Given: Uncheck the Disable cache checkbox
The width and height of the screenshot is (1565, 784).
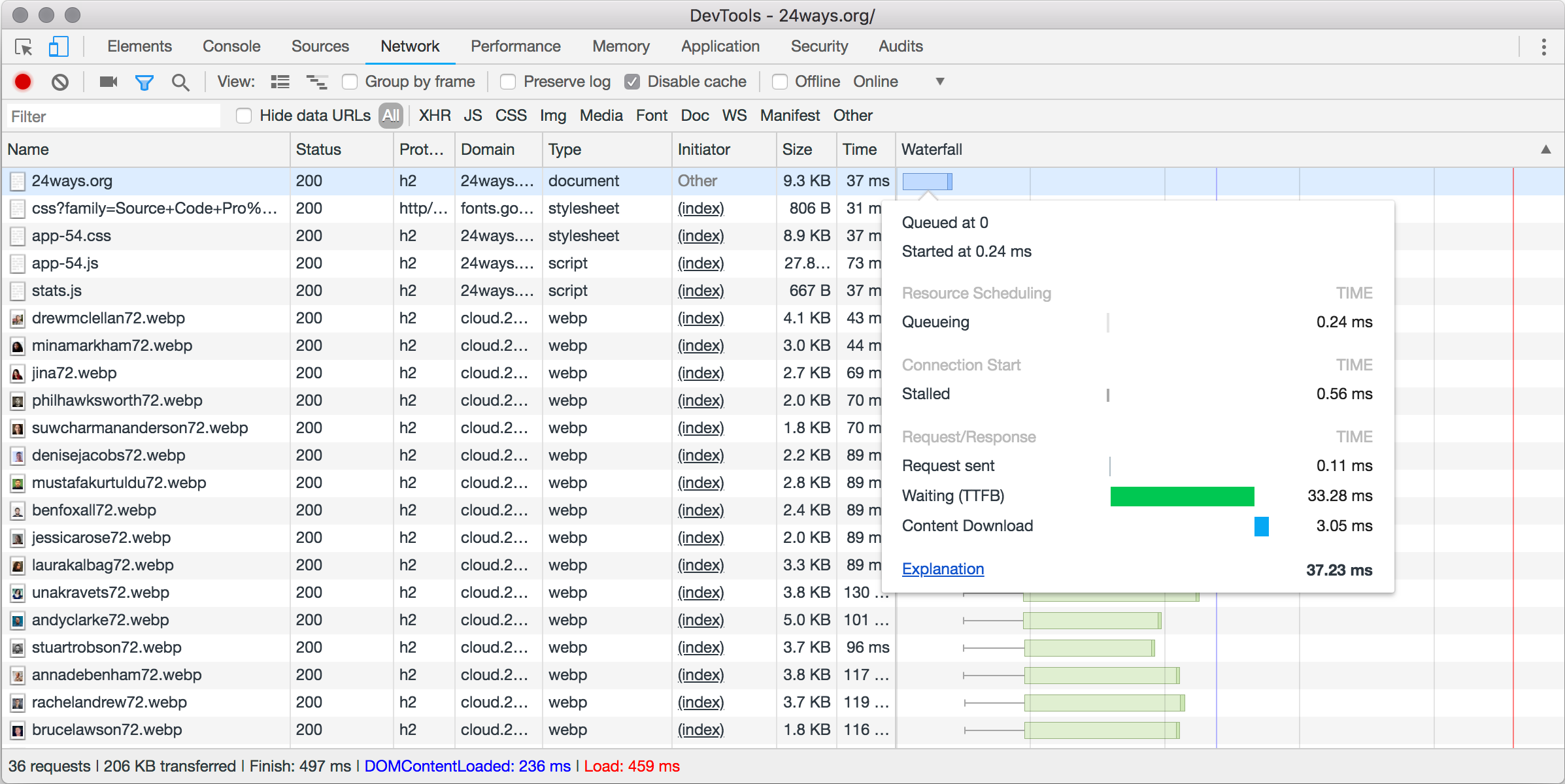Looking at the screenshot, I should tap(632, 82).
